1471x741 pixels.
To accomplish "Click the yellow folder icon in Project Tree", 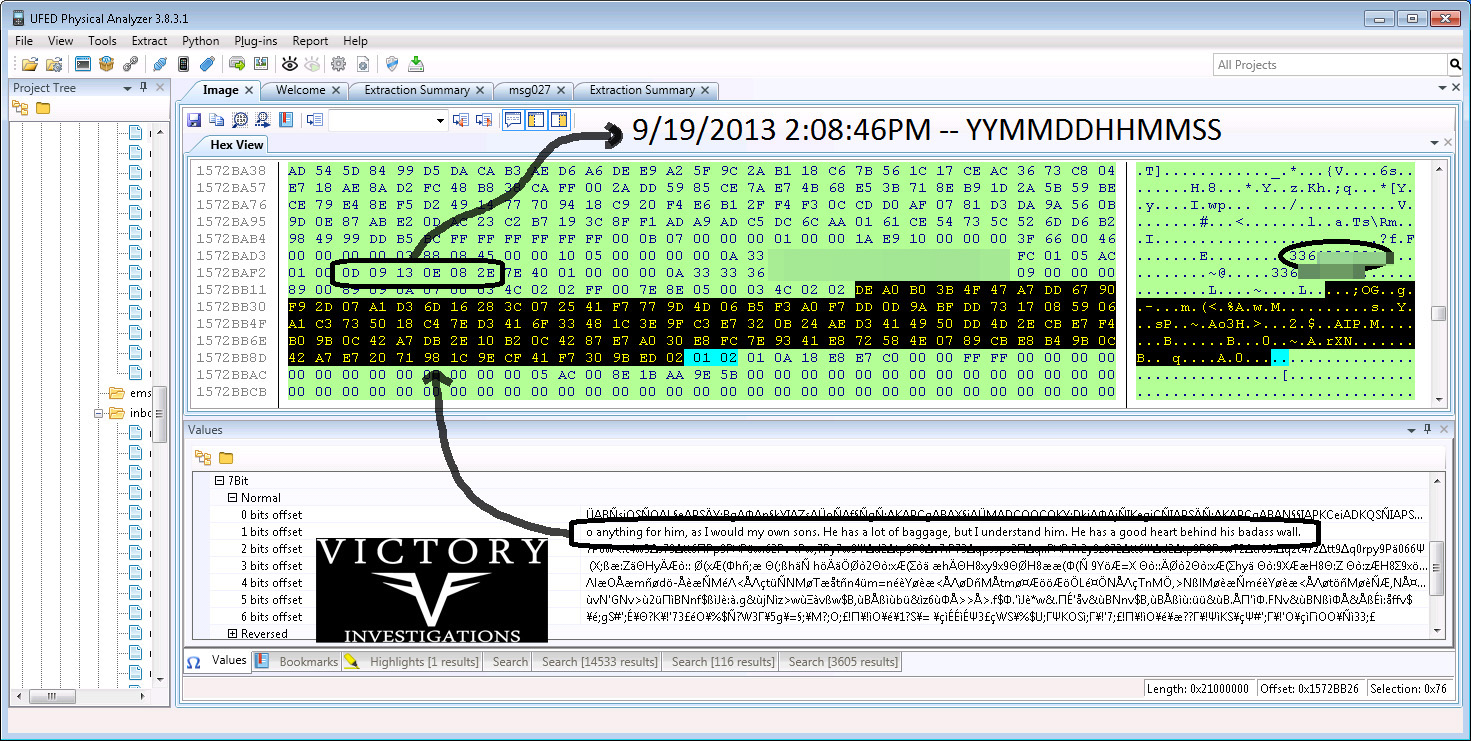I will [x=43, y=107].
